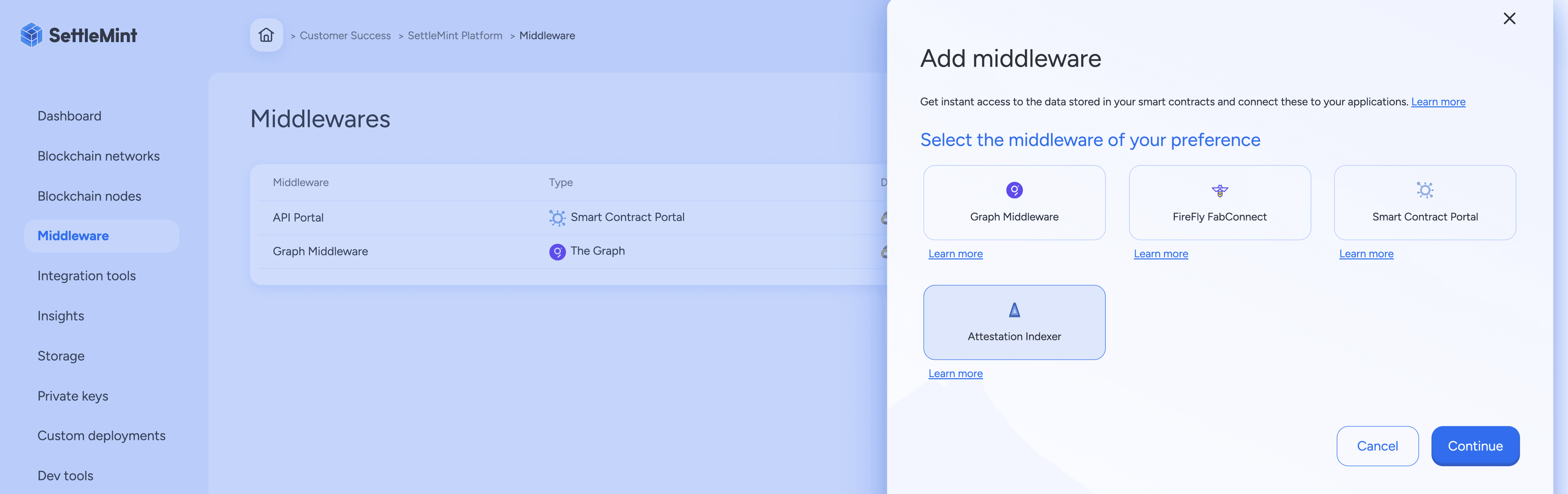The height and width of the screenshot is (494, 1568).
Task: Click the Smart Contract Portal type cell text
Action: (627, 217)
